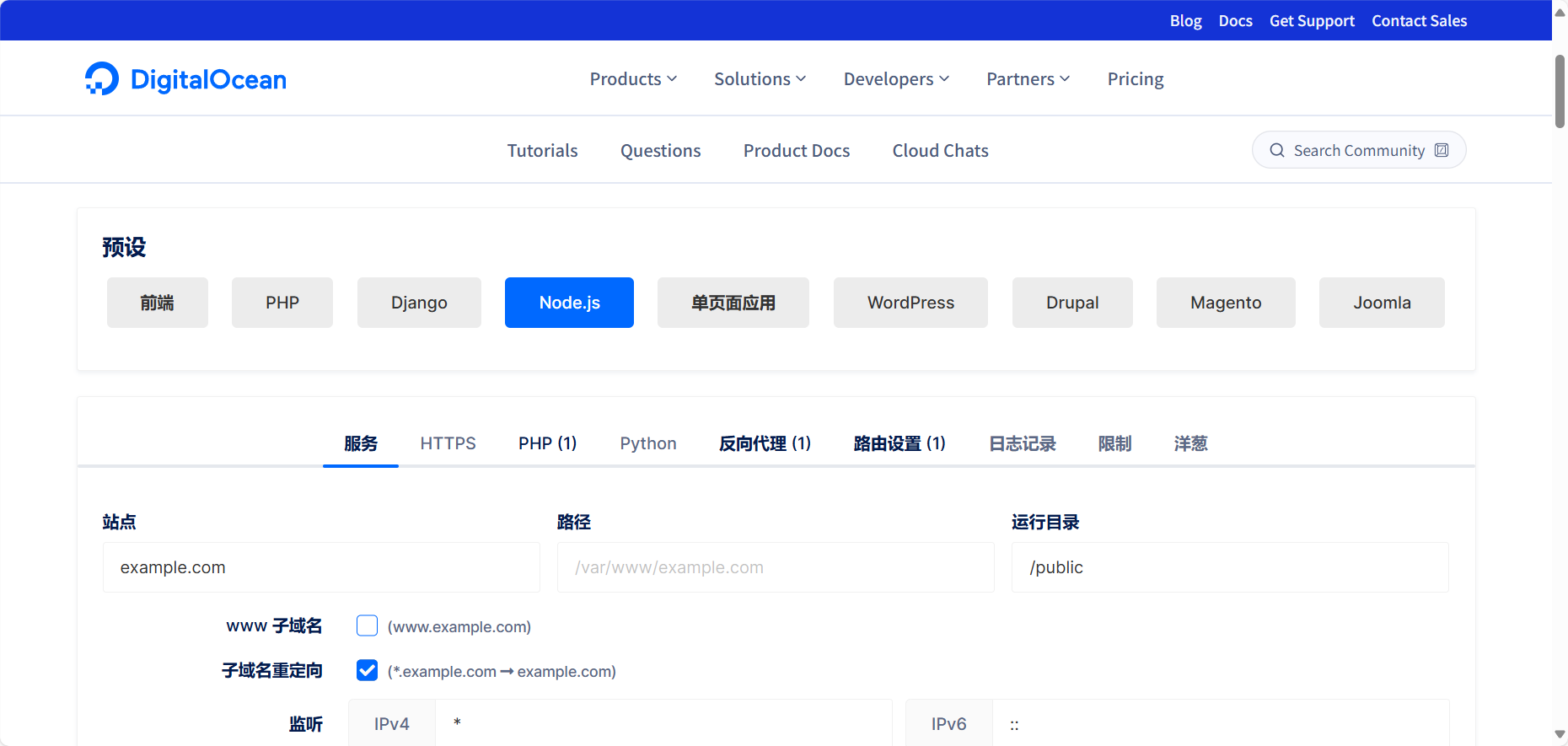This screenshot has height=746, width=1568.
Task: Switch to the 限制 tab
Action: [1114, 443]
